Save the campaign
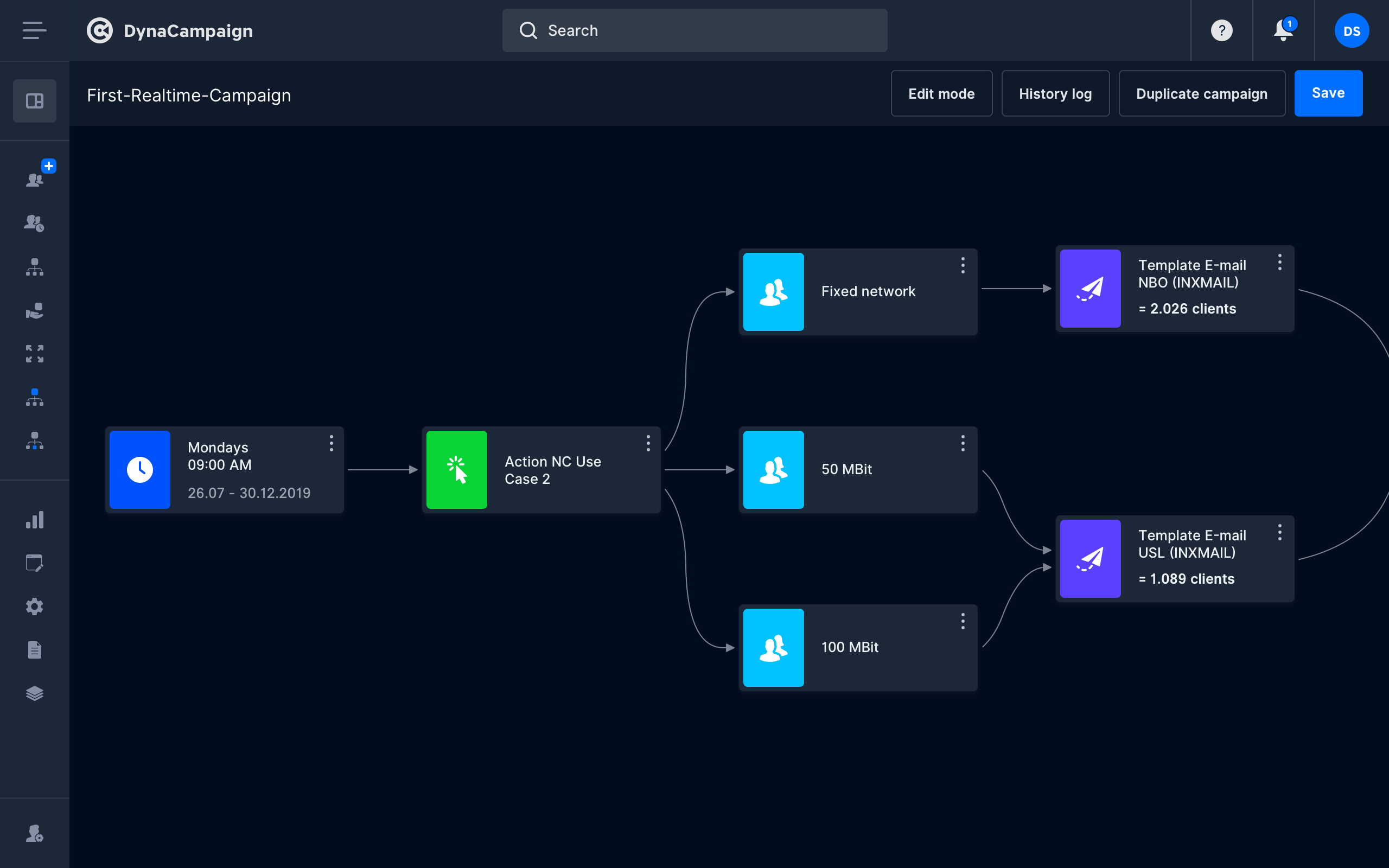1389x868 pixels. (x=1328, y=93)
